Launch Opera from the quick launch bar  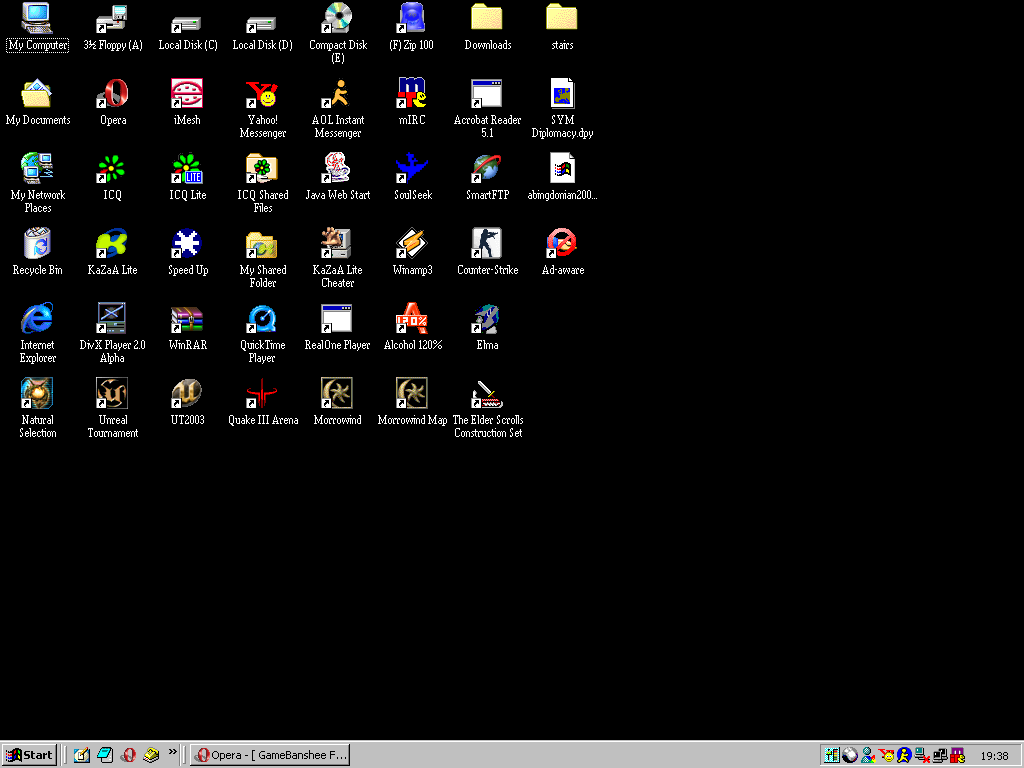click(x=128, y=755)
